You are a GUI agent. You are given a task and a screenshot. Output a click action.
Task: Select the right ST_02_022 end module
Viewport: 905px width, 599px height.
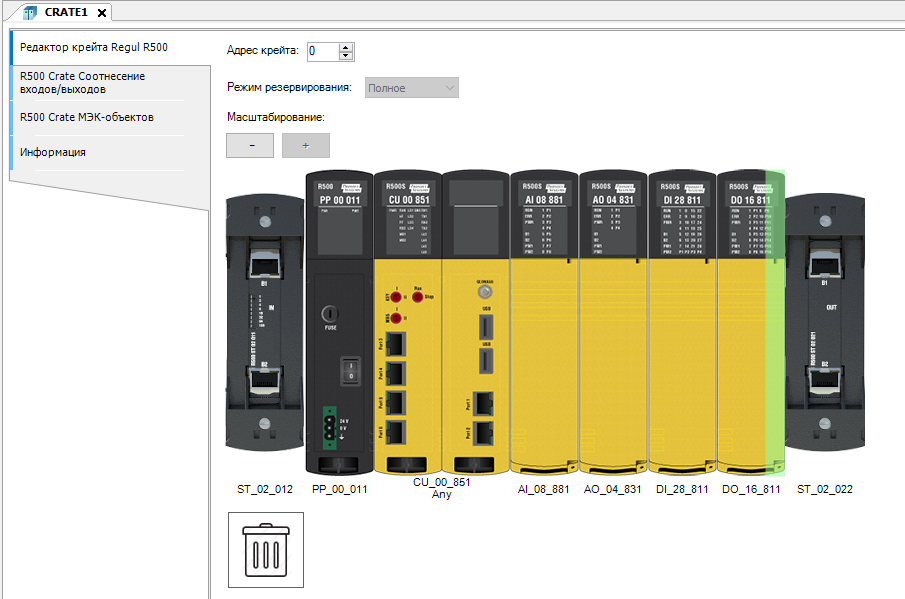coord(824,320)
